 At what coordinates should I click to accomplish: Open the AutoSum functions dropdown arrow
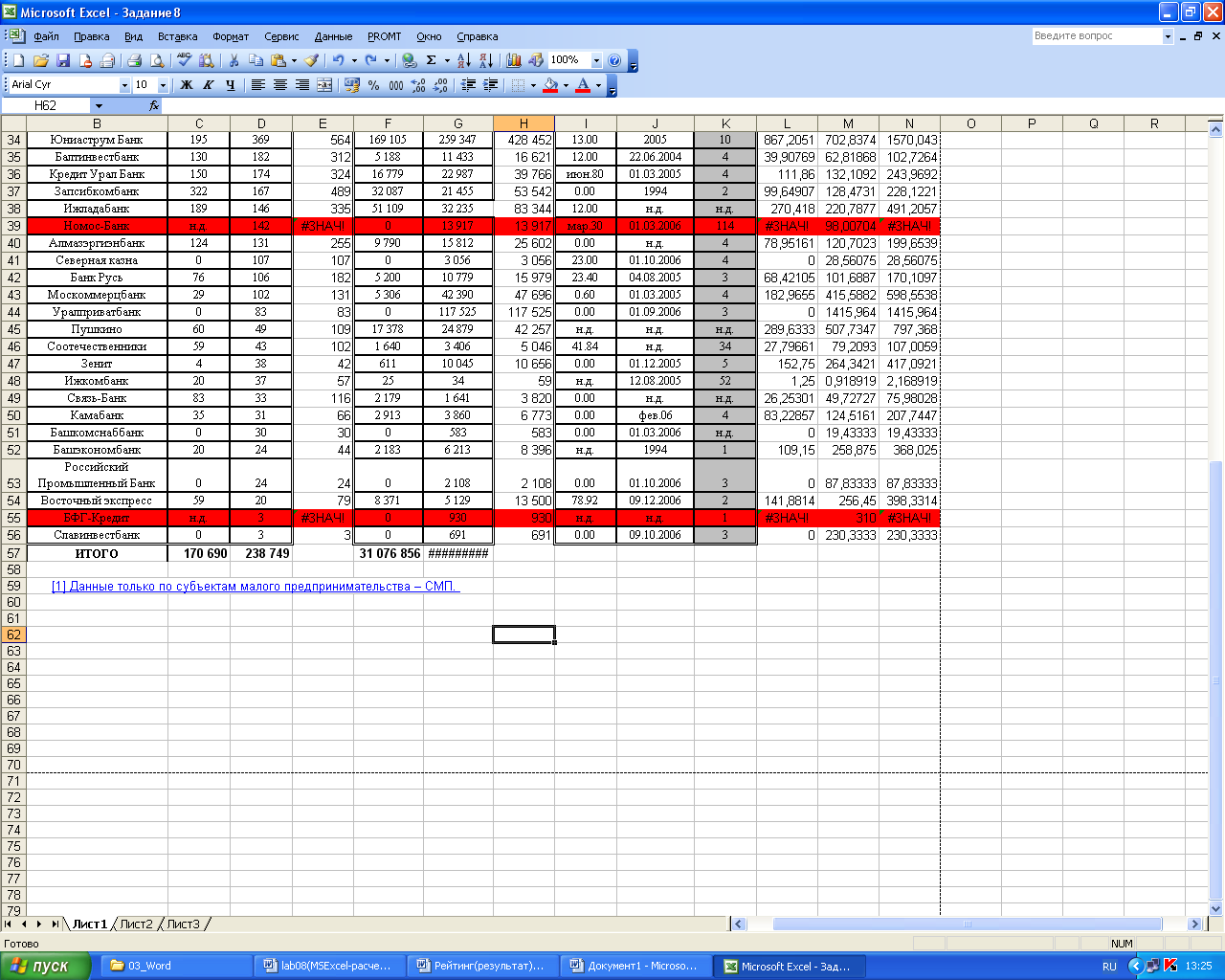447,60
